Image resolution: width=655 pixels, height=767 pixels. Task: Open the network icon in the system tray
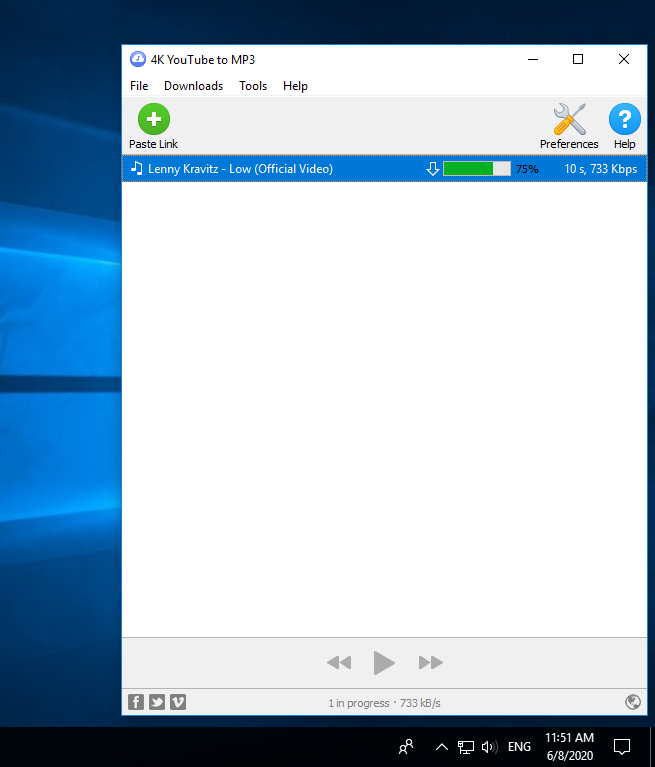[466, 746]
